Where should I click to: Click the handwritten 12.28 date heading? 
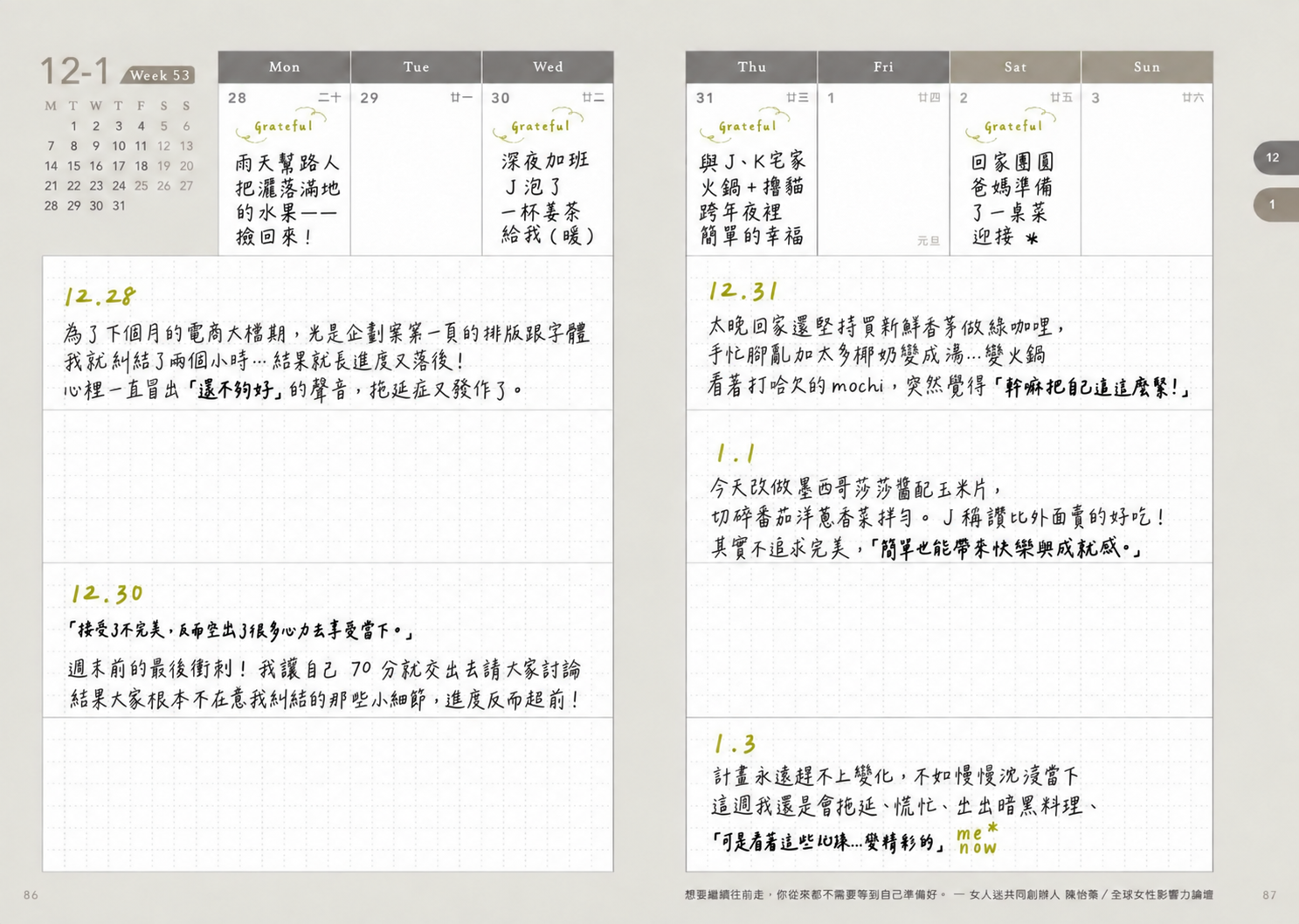[x=100, y=296]
